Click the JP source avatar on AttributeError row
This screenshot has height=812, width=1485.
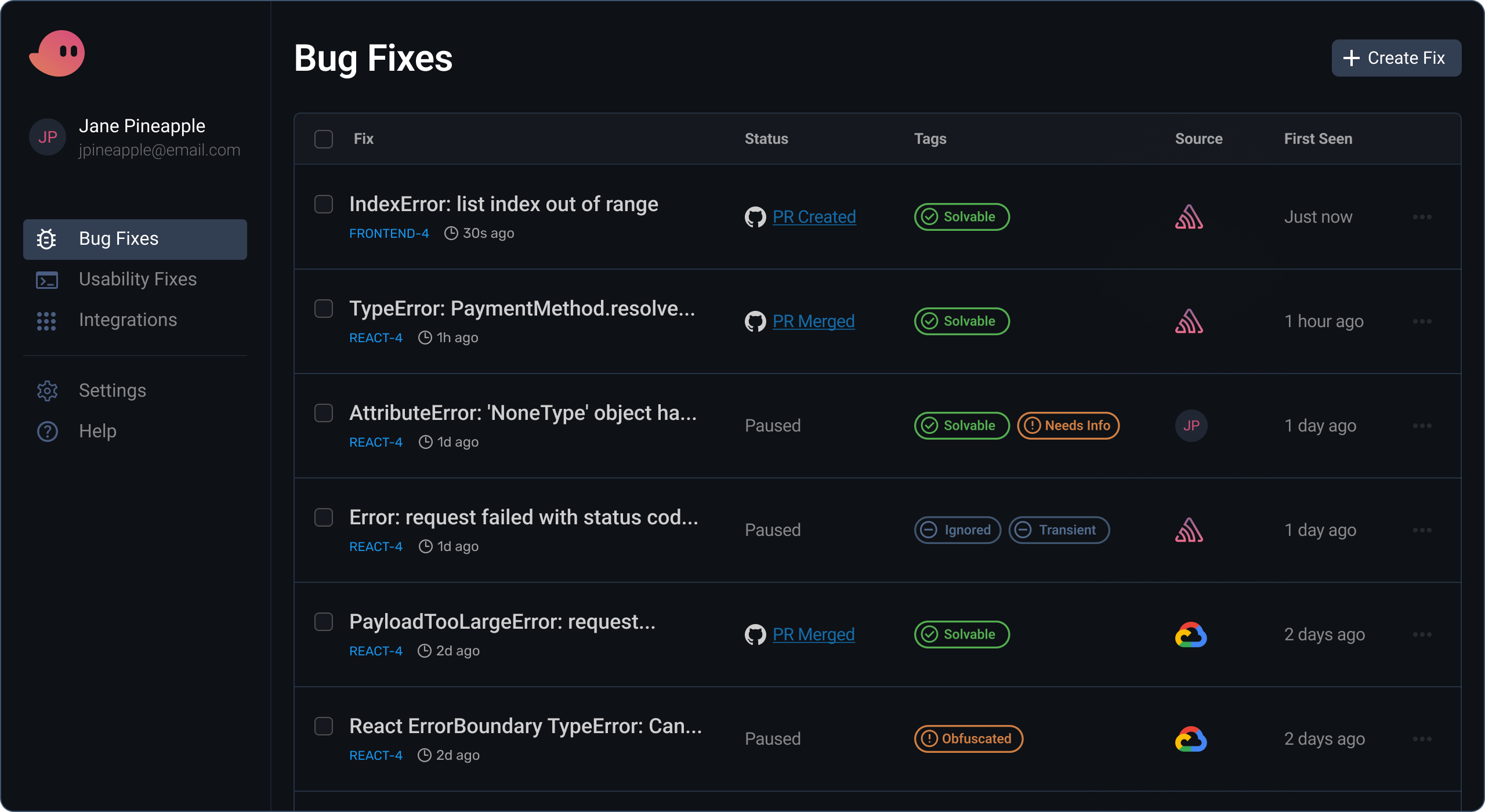coord(1191,426)
